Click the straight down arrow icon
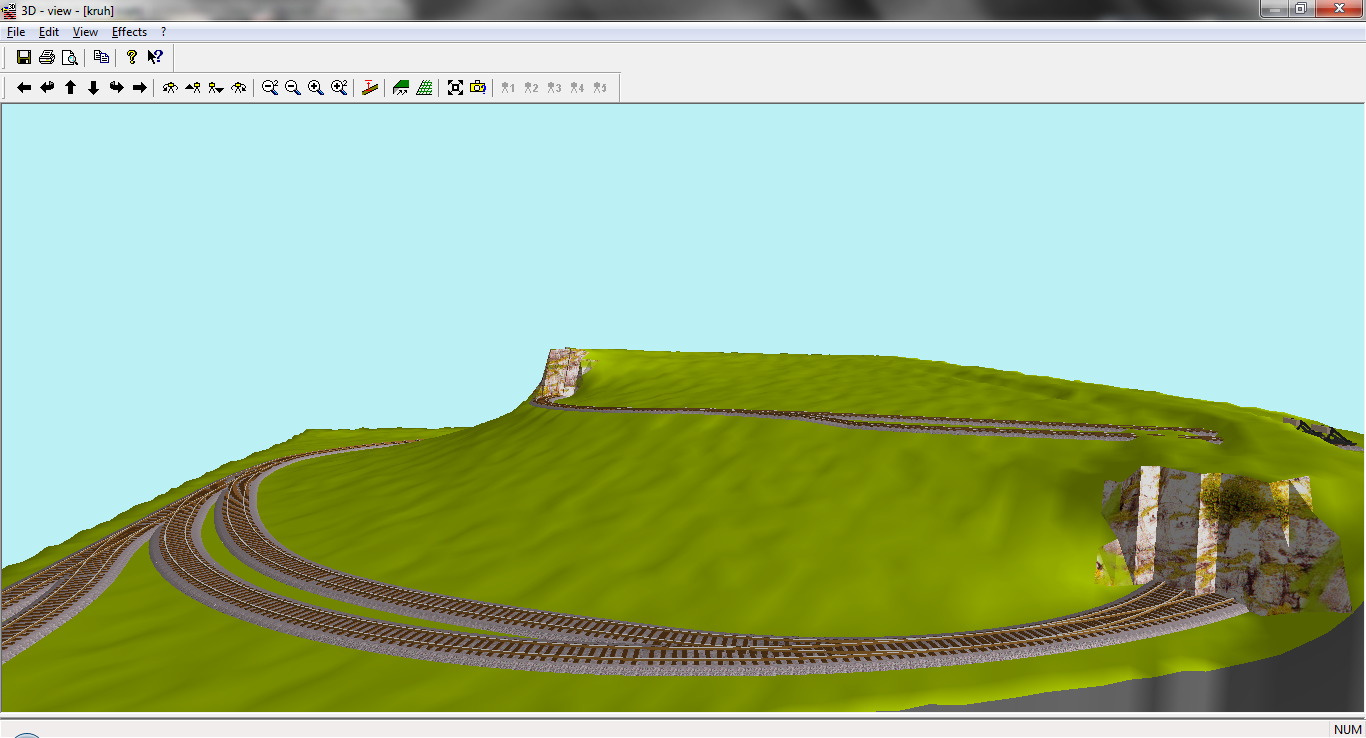The height and width of the screenshot is (738, 1366). 93,88
